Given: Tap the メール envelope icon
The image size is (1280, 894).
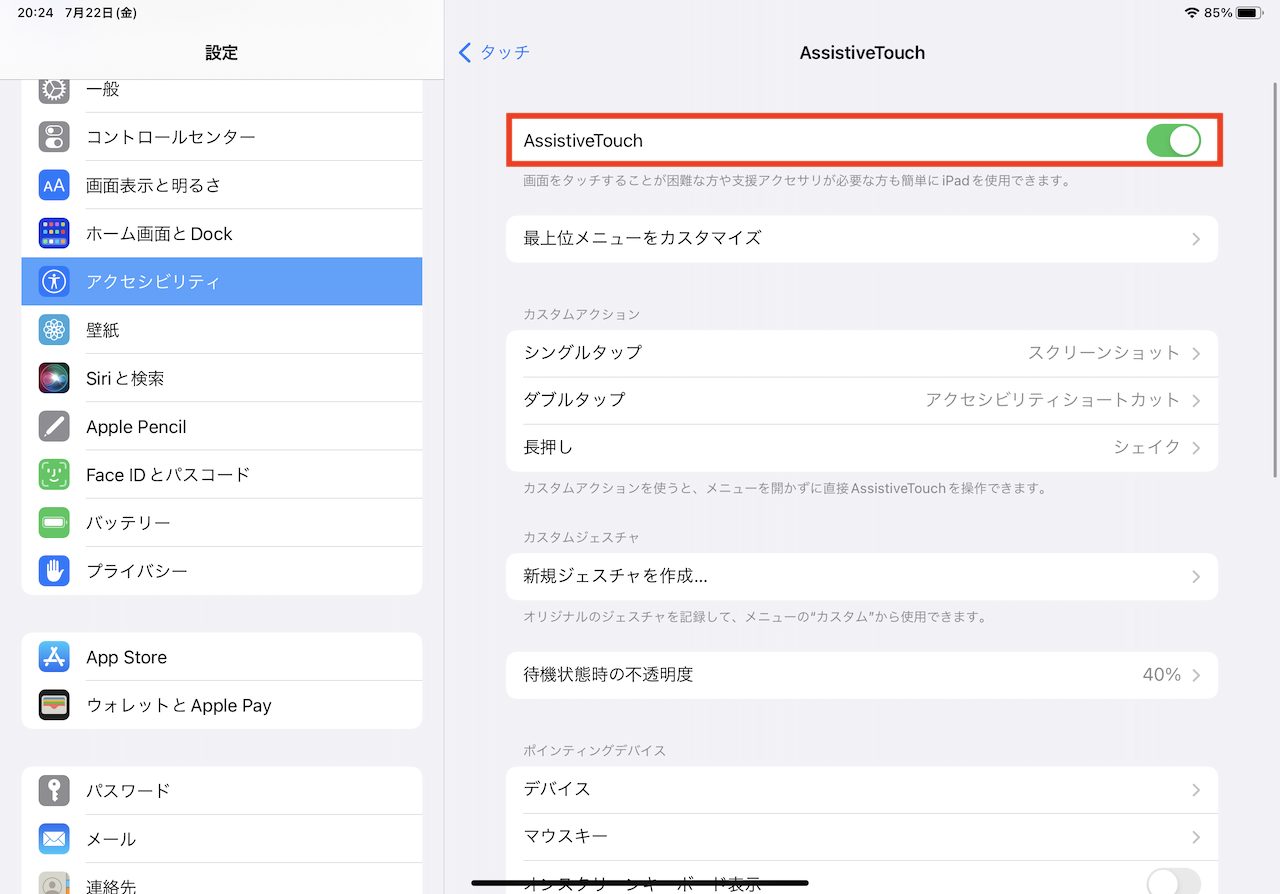Looking at the screenshot, I should [54, 838].
